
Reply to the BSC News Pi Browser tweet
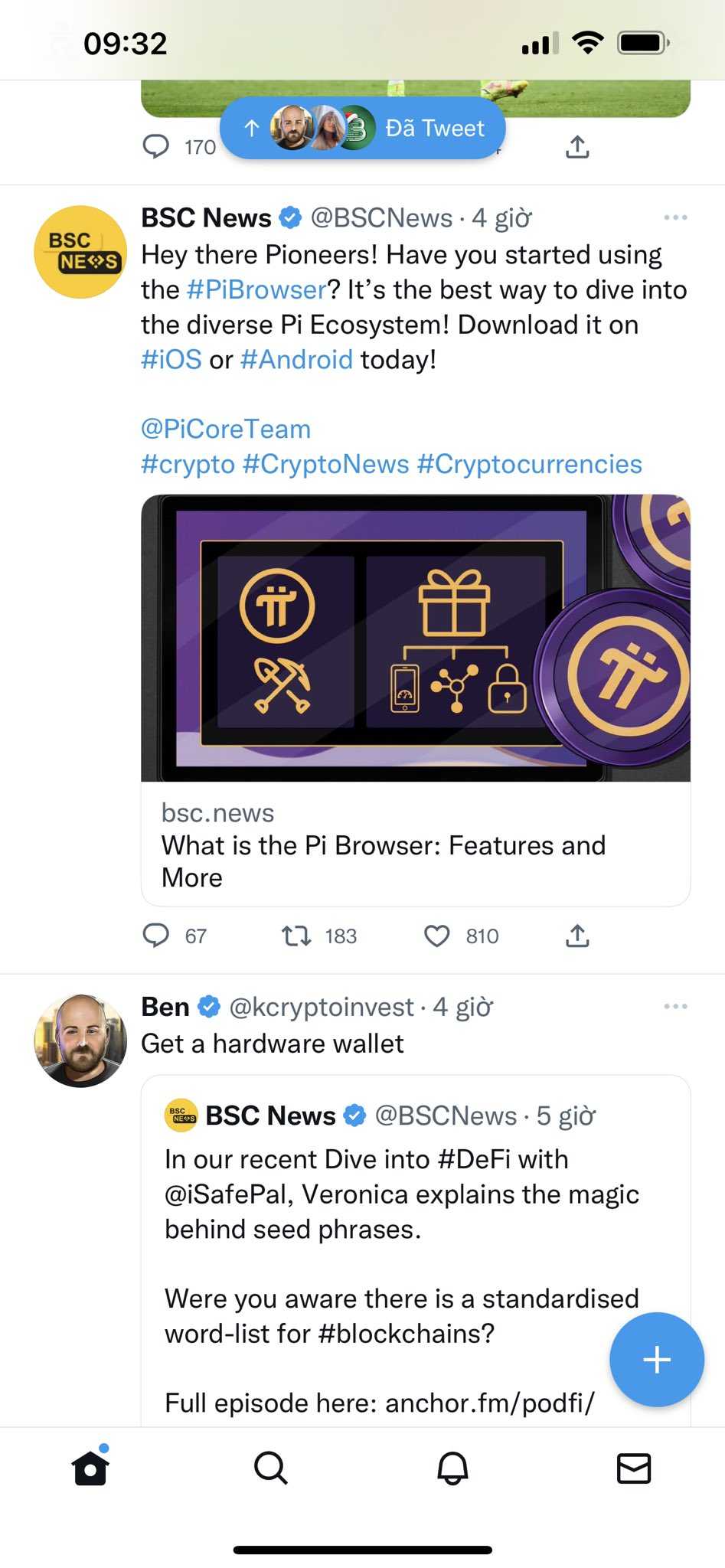[156, 936]
